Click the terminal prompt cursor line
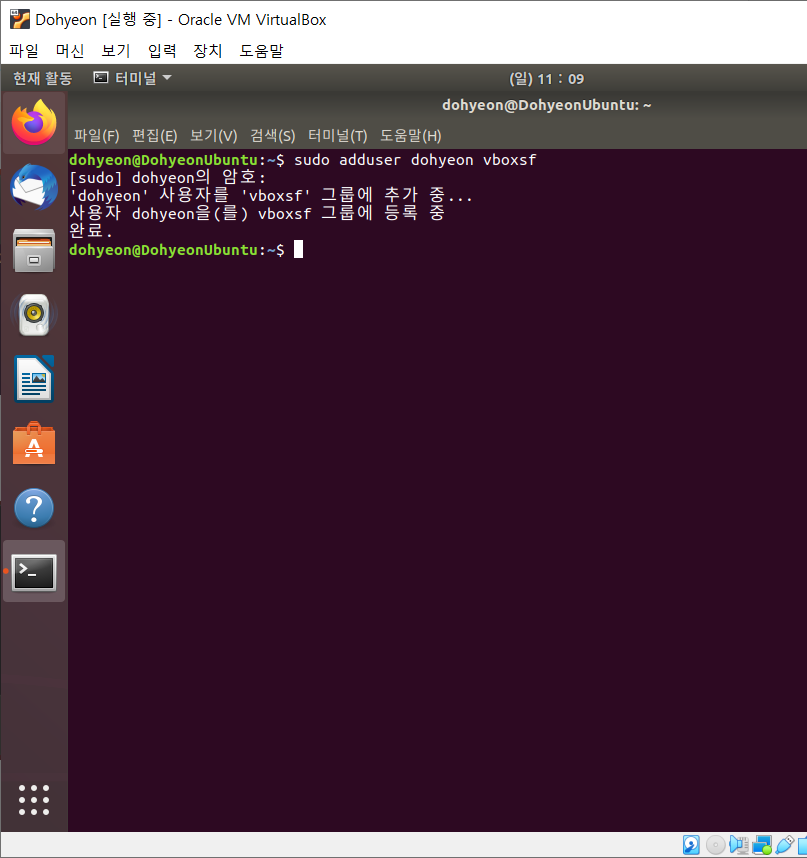 [186, 250]
